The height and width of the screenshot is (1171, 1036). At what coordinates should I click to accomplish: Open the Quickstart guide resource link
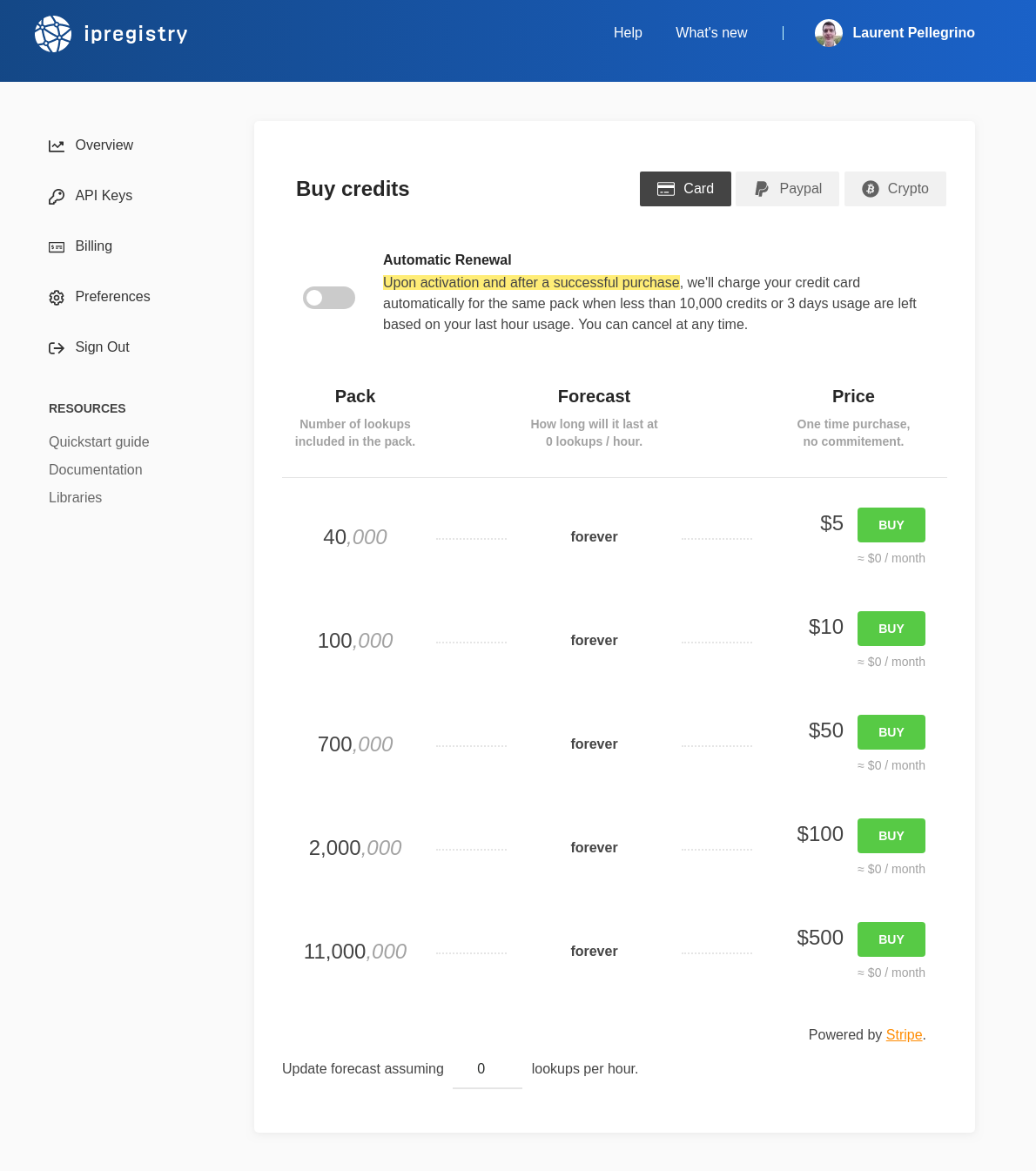click(x=99, y=442)
